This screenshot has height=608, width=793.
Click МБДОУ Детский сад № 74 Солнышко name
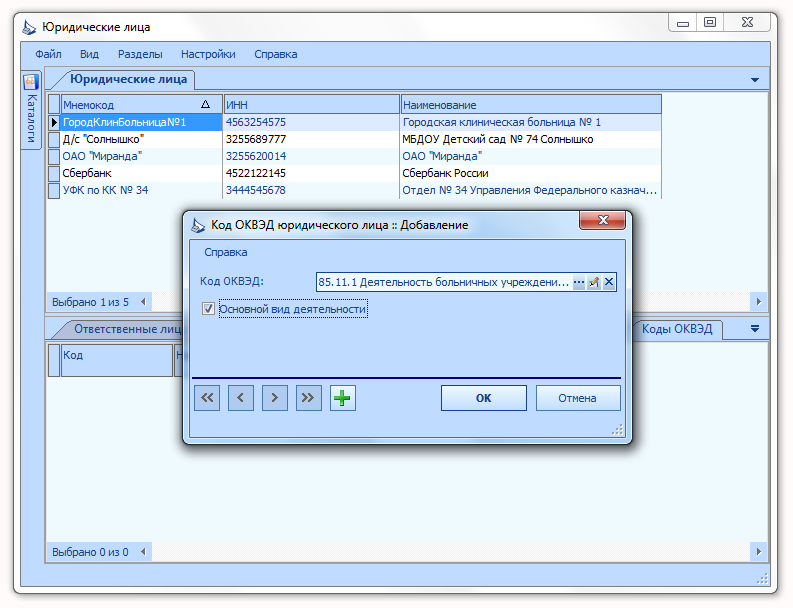(x=498, y=139)
